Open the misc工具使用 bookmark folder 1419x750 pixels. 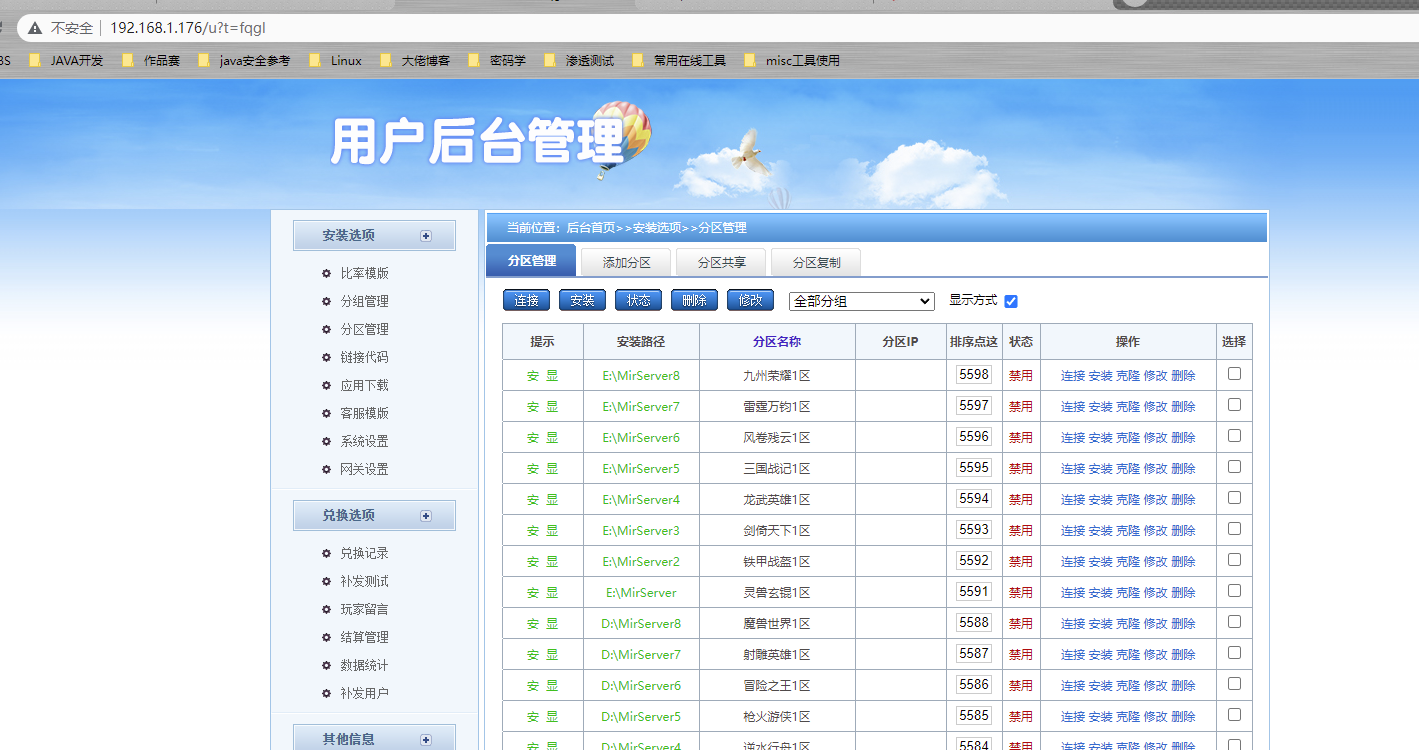792,60
